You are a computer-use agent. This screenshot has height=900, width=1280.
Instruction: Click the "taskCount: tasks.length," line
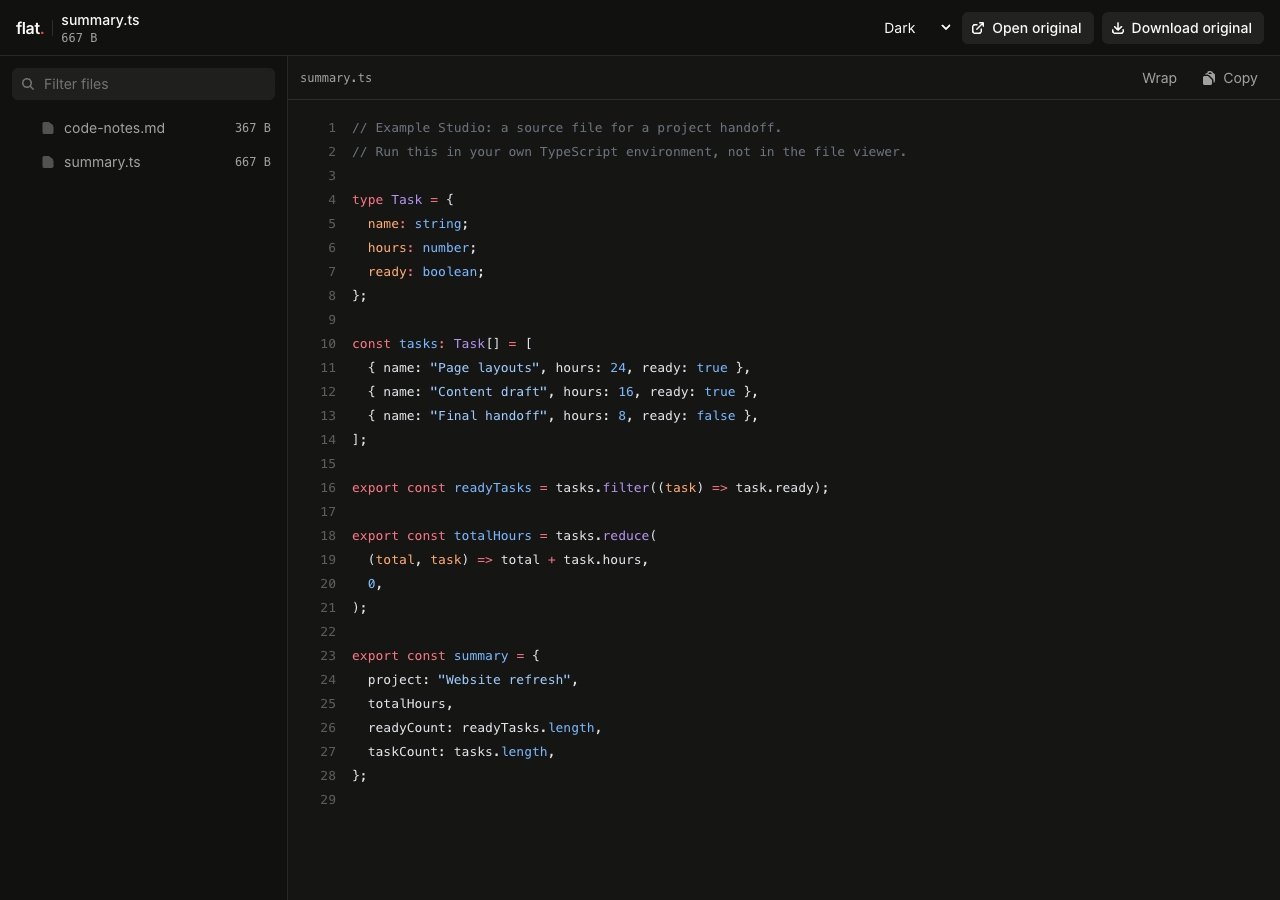461,752
